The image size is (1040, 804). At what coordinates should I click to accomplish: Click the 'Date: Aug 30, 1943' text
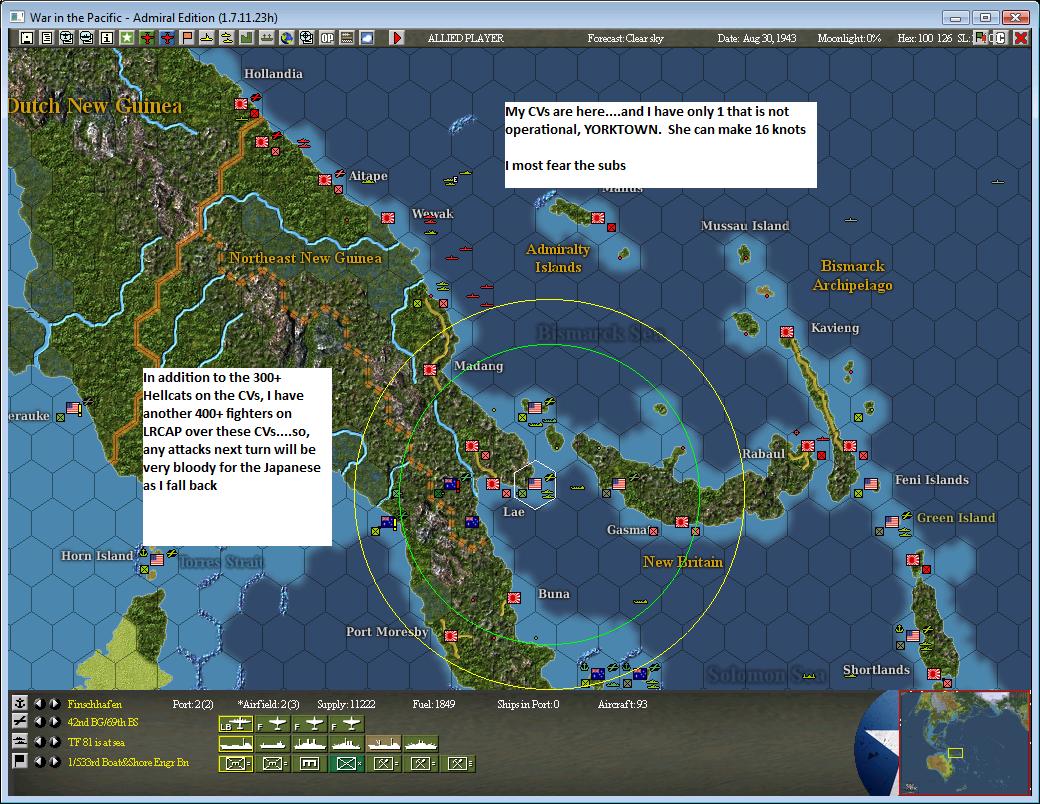tap(757, 38)
